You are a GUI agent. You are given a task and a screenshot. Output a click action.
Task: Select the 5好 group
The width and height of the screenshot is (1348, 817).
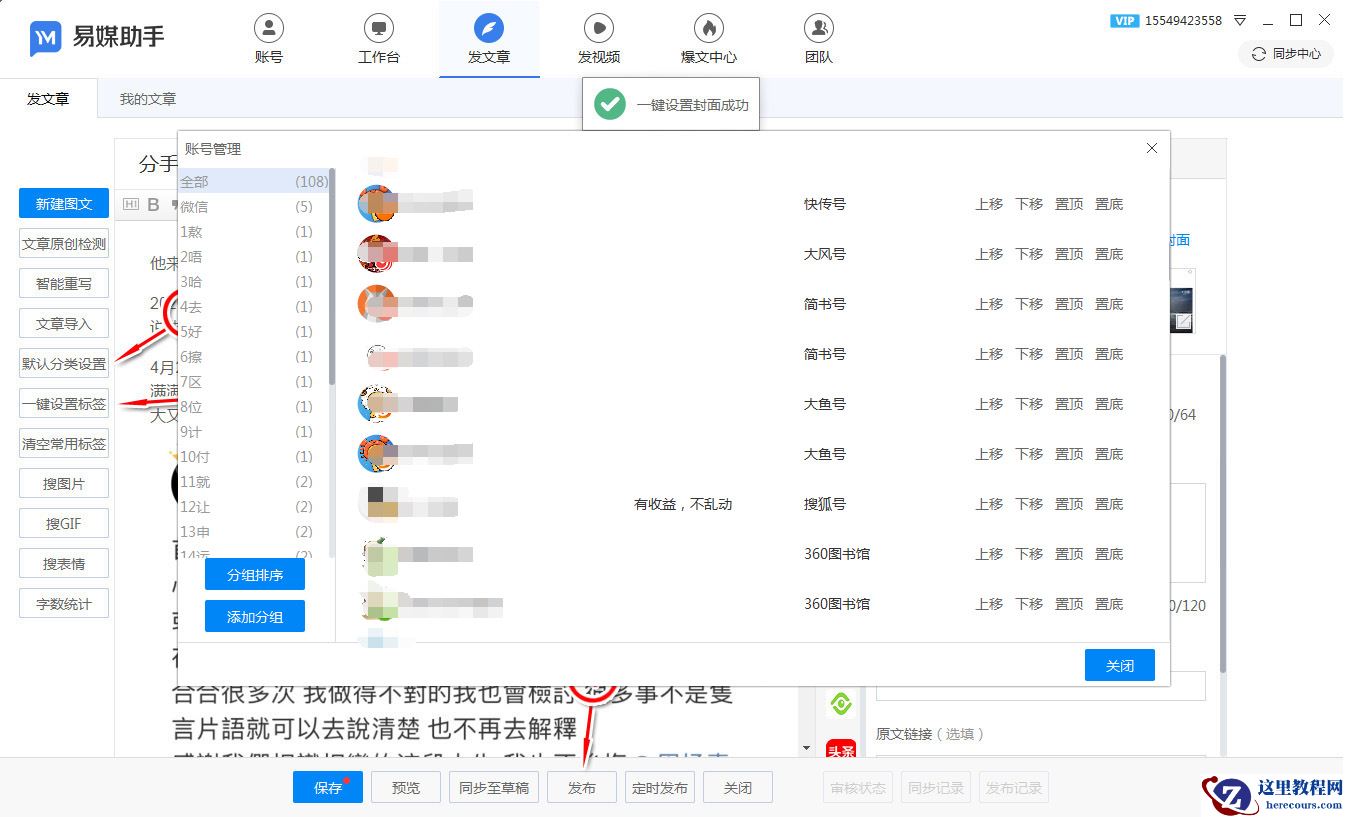pos(254,332)
